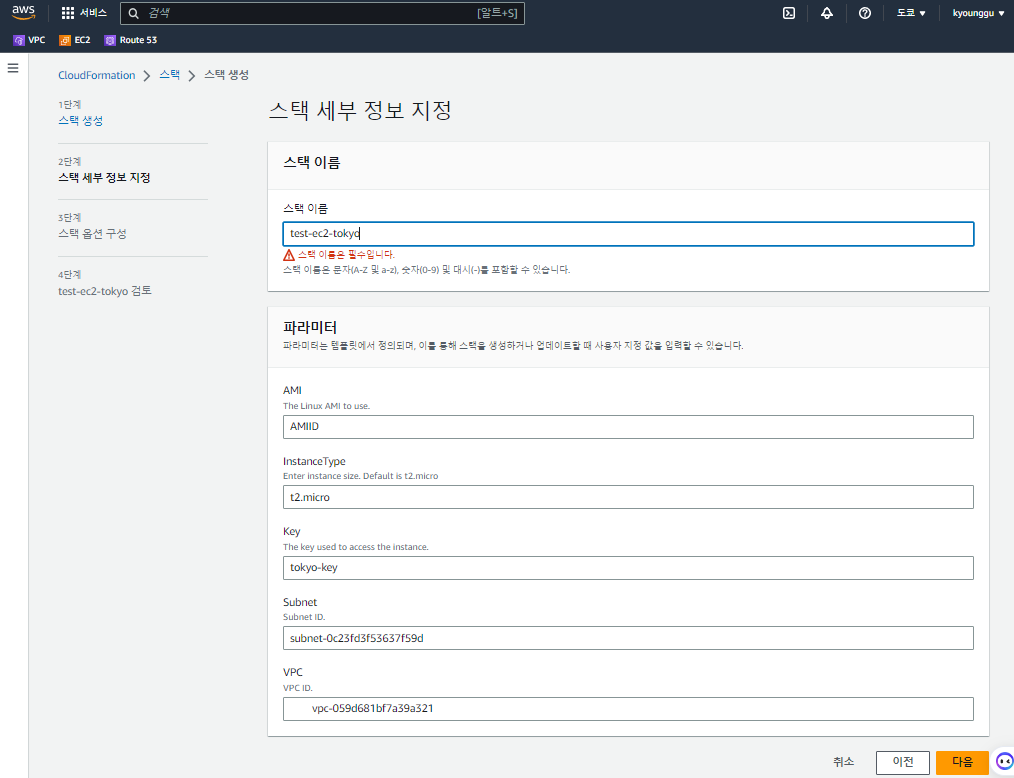Image resolution: width=1014 pixels, height=778 pixels.
Task: Open the Tokyo region dropdown
Action: pos(911,13)
